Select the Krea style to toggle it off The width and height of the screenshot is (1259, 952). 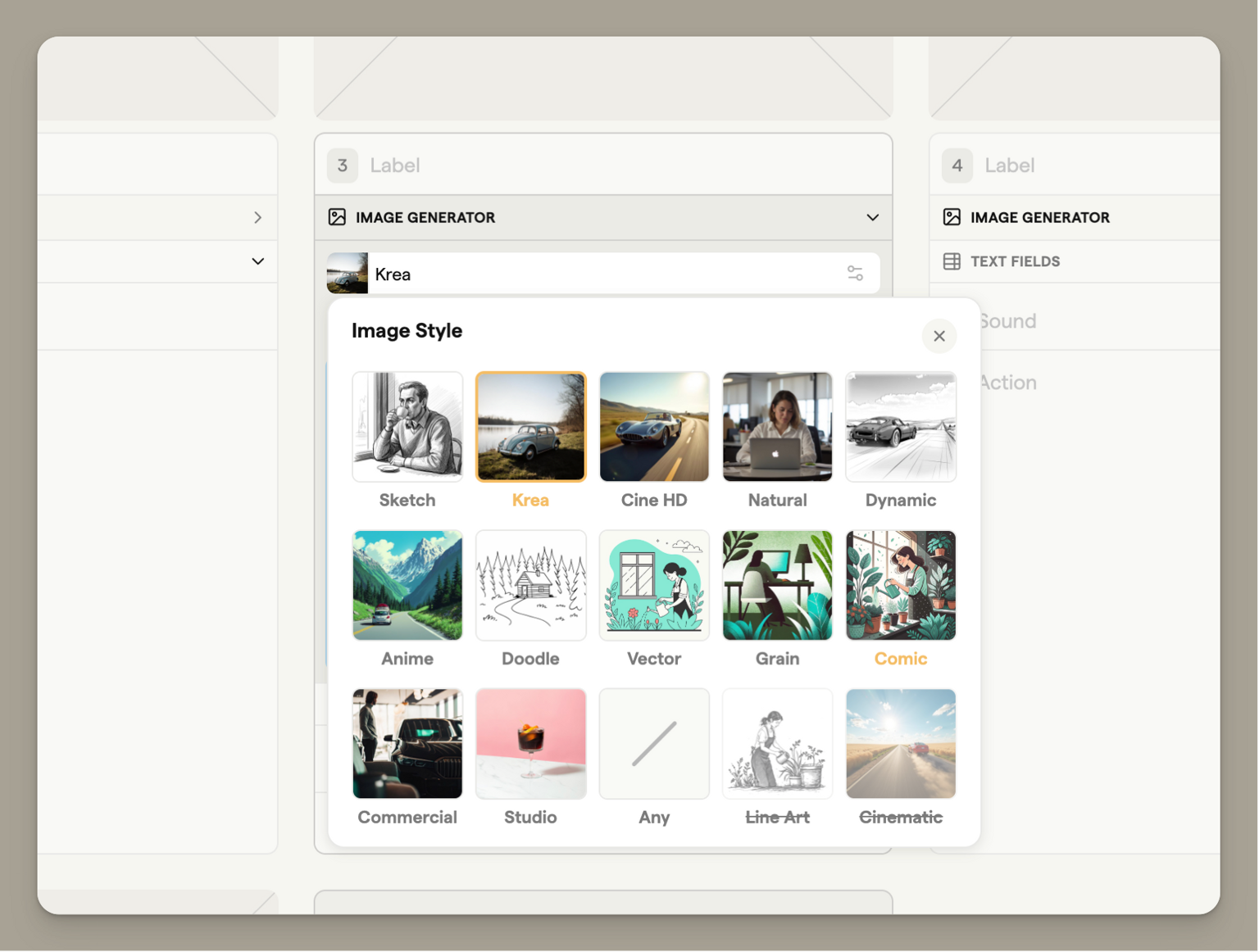tap(530, 427)
